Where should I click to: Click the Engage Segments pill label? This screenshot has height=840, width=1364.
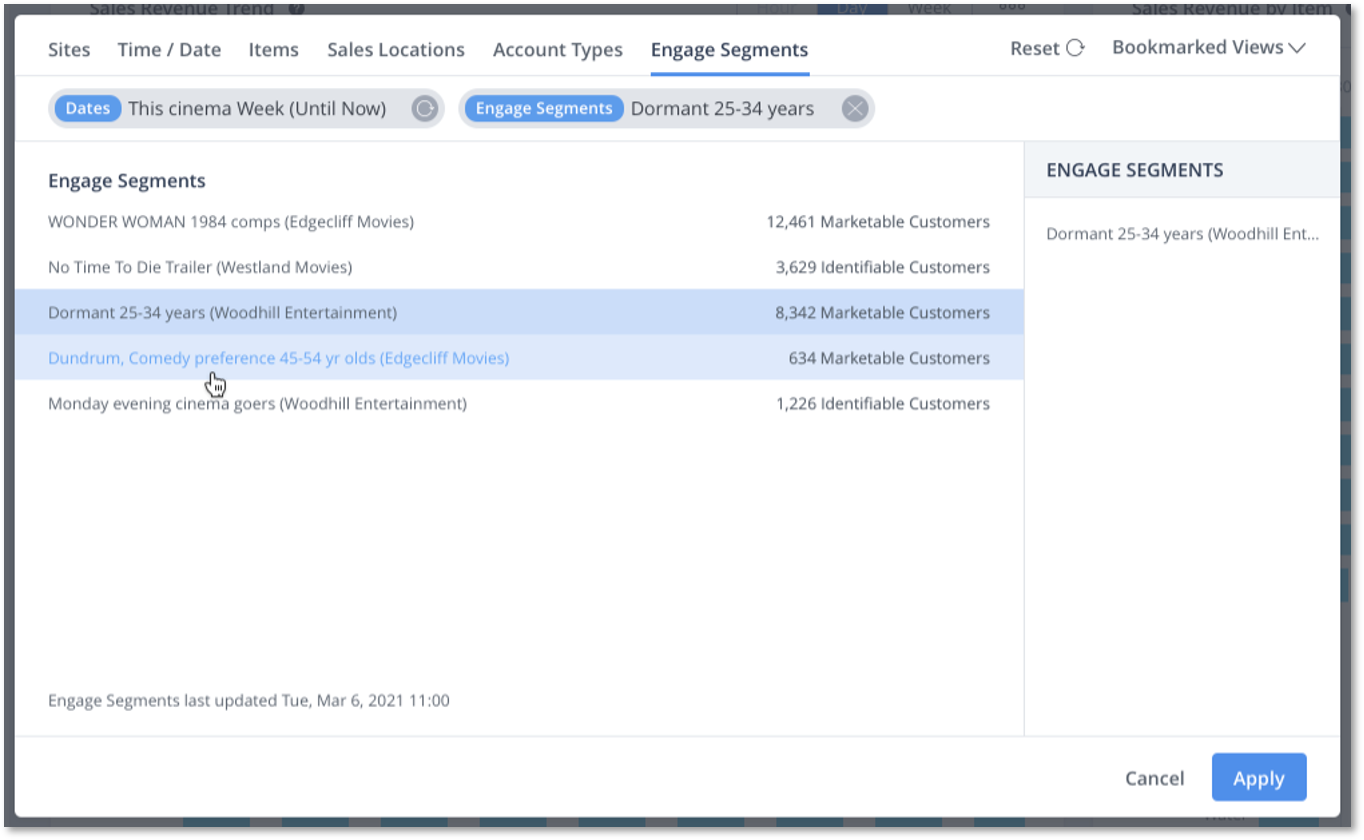[543, 108]
